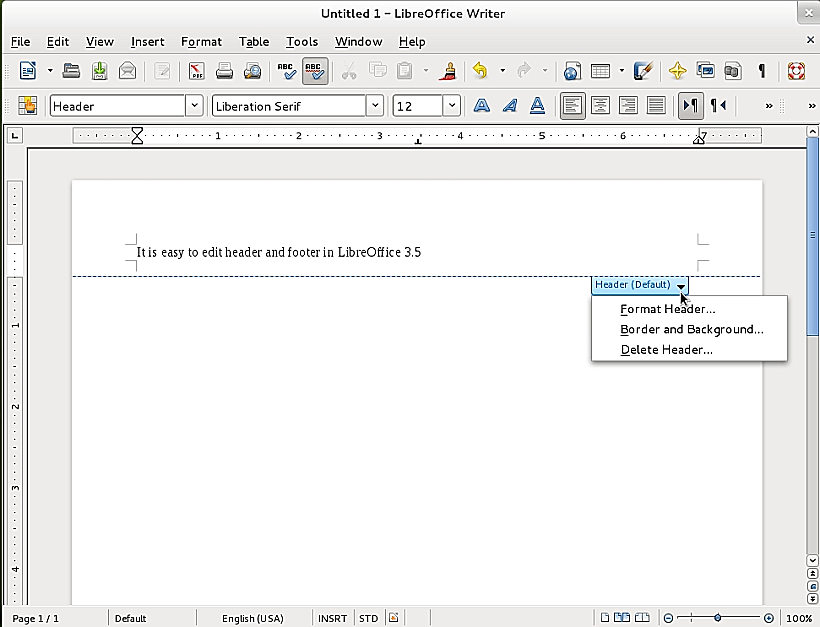The image size is (820, 627).
Task: Choose Border and Background from the header menu
Action: [x=690, y=329]
